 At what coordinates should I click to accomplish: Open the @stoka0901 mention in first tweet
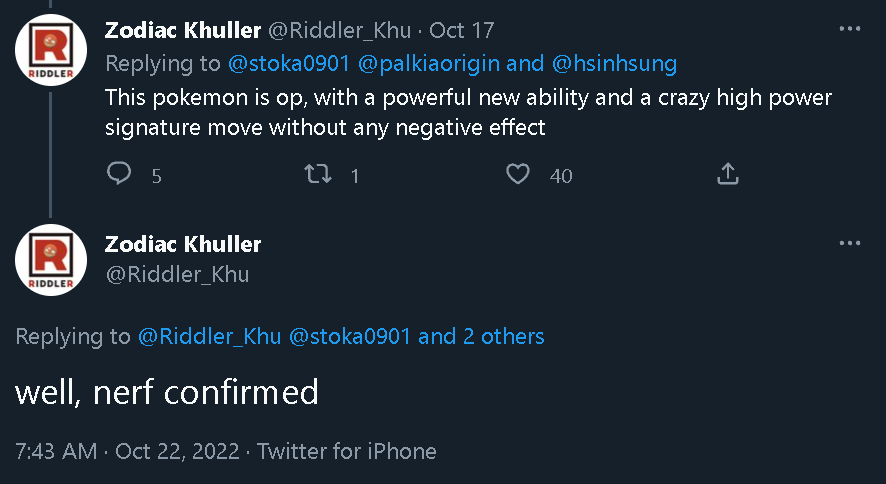coord(289,64)
